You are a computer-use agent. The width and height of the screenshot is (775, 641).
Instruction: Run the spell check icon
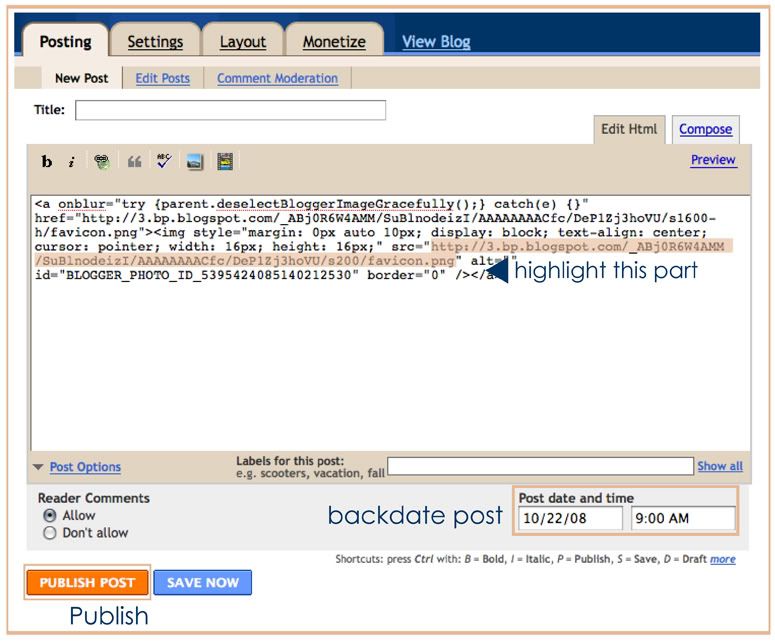click(x=164, y=161)
